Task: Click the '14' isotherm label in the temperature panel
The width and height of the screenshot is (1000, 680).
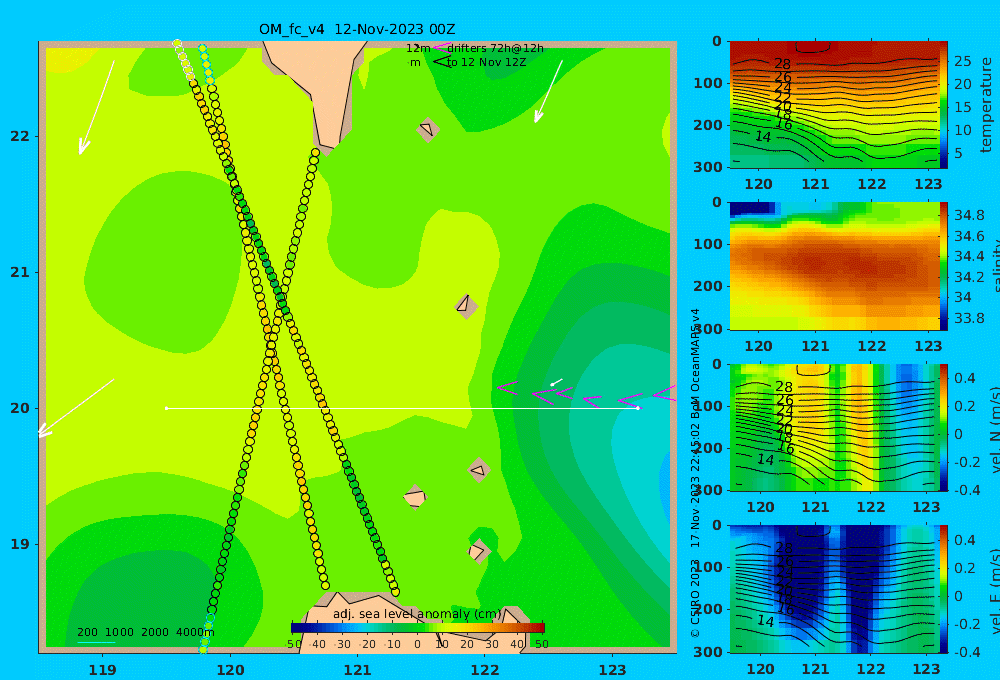Action: 763,137
